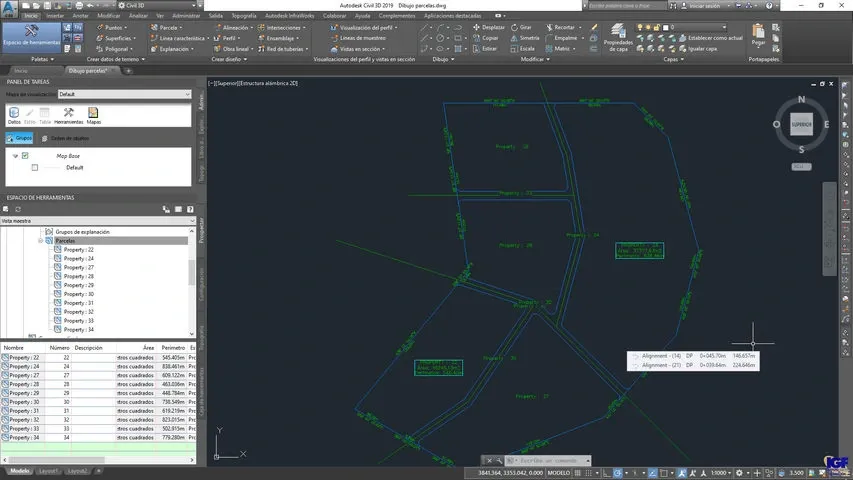Select Property : 27 in Parcelas tree
Screen dimensions: 853x480
pyautogui.click(x=78, y=267)
